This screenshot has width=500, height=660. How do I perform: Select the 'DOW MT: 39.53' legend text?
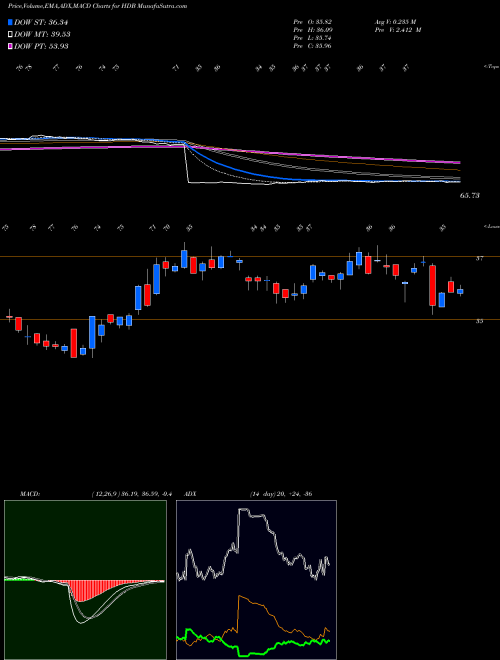click(x=42, y=35)
